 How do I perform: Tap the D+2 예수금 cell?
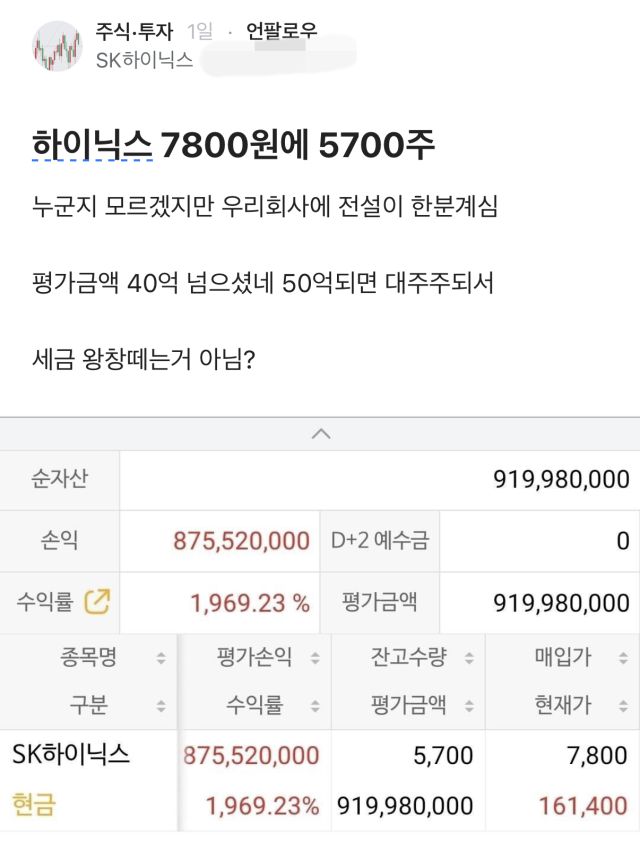click(x=380, y=541)
